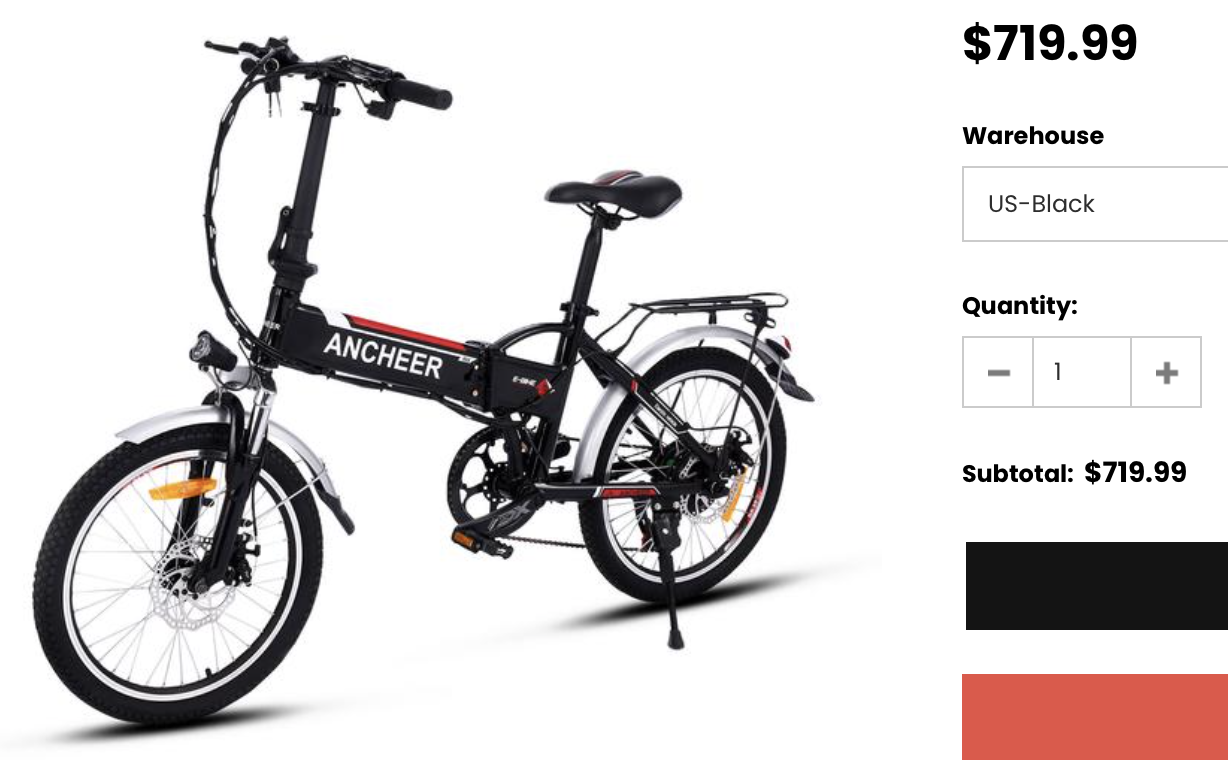Click the Quantity: field label

point(1020,306)
